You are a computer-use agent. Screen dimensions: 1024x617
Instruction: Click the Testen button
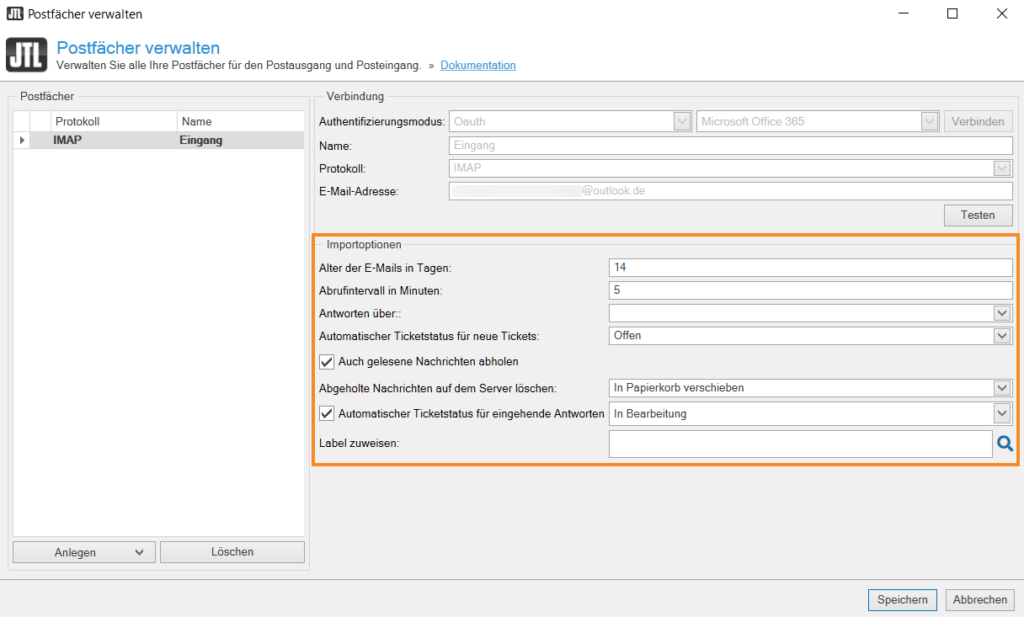(978, 215)
